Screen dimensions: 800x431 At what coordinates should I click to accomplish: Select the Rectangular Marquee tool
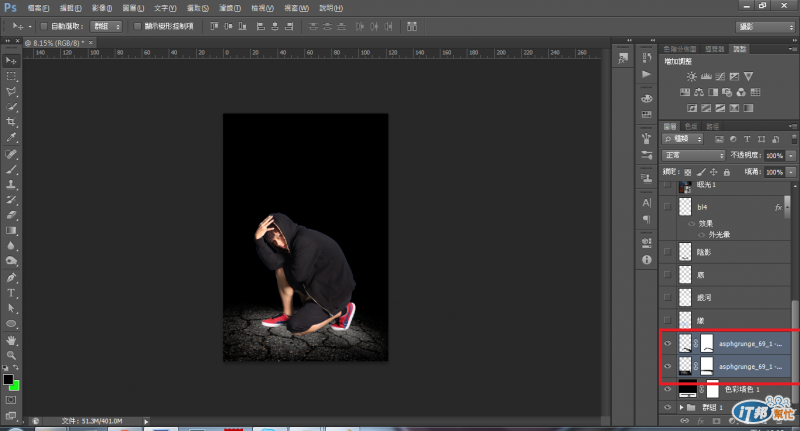click(11, 76)
